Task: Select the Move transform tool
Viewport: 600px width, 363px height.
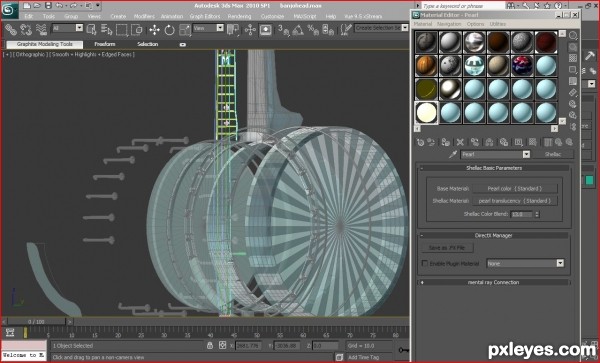Action: tap(155, 29)
